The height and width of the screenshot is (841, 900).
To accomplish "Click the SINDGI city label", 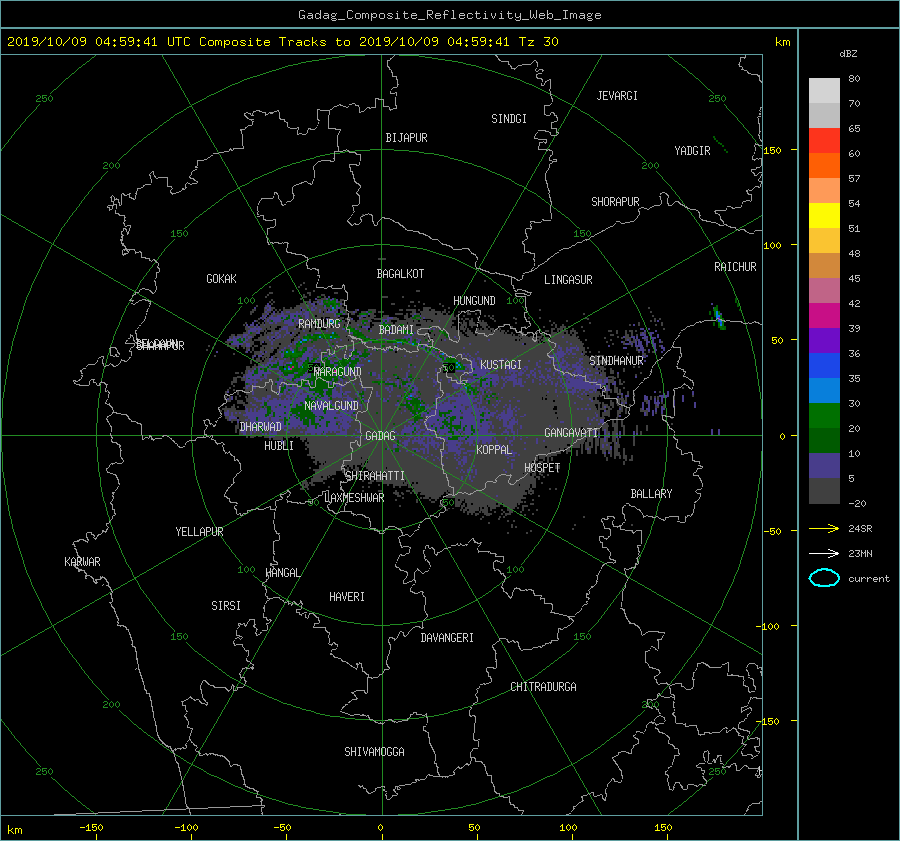I will (509, 119).
